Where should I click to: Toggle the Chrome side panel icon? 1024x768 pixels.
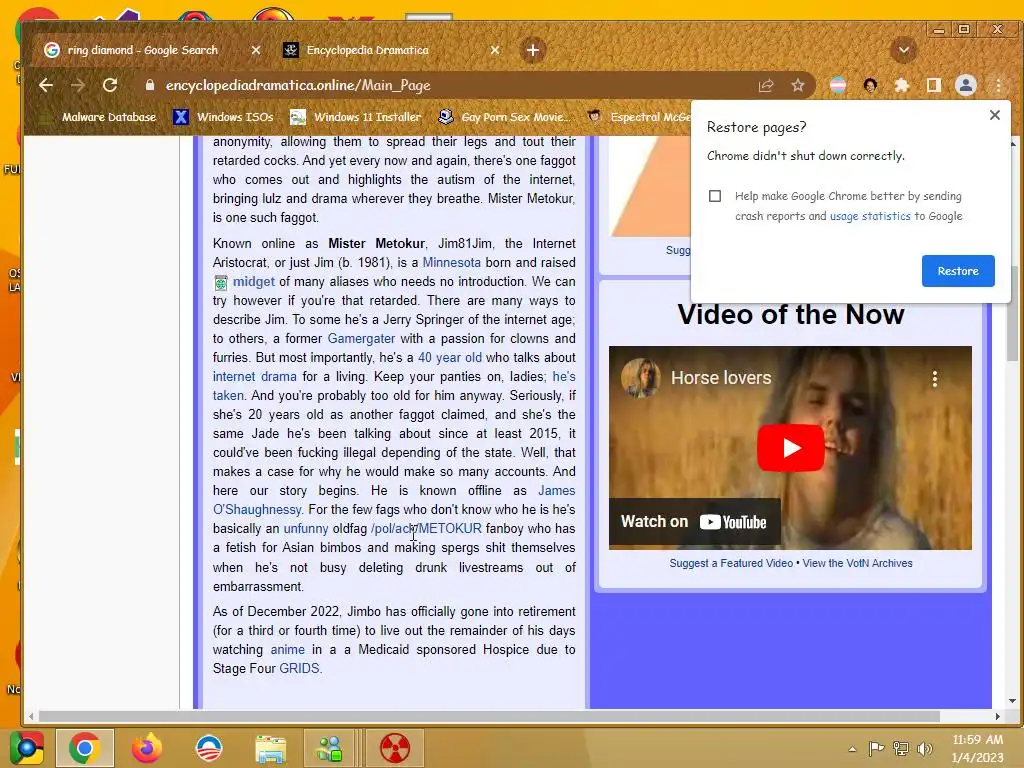point(934,85)
